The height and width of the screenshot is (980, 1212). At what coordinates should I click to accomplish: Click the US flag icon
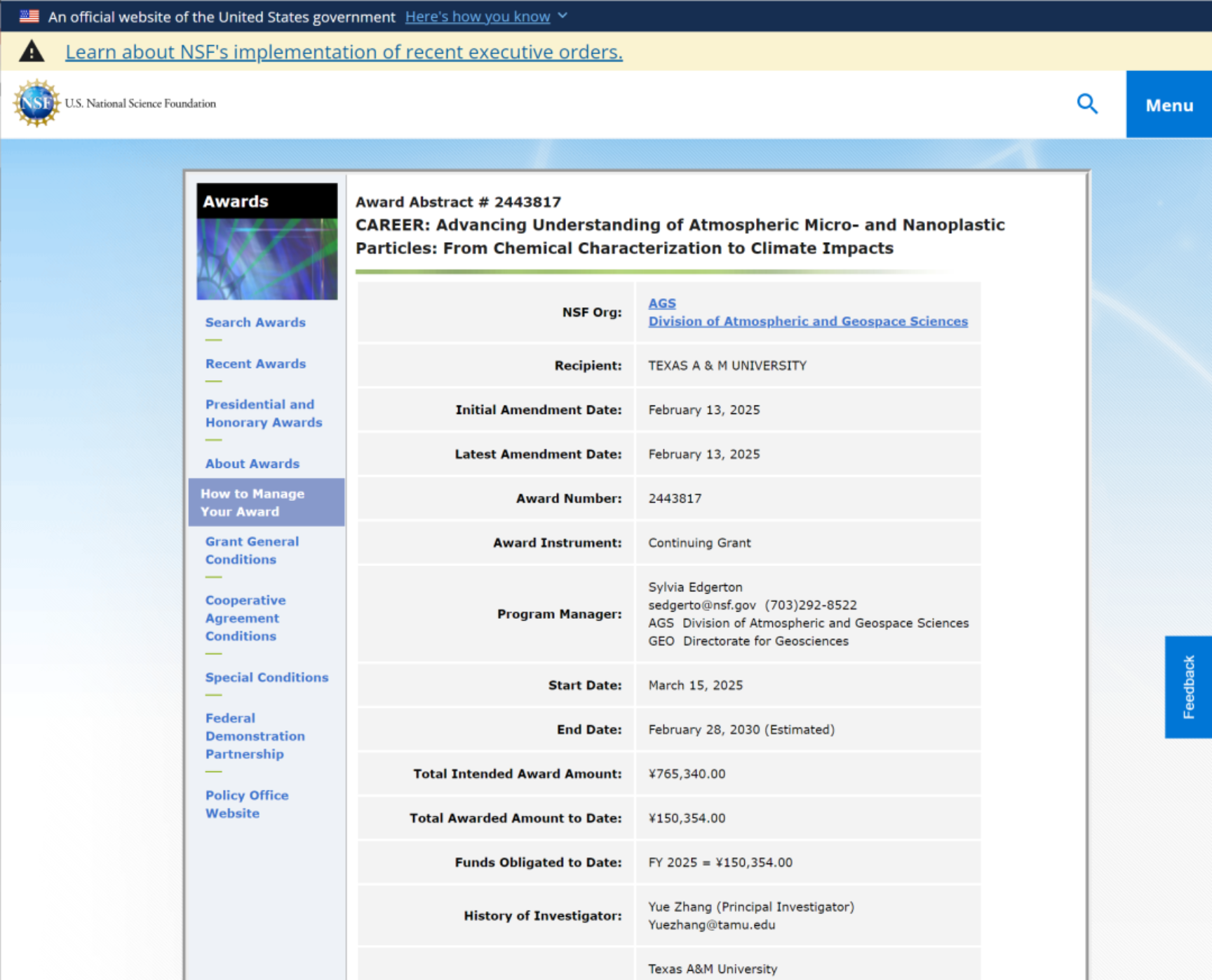click(29, 16)
